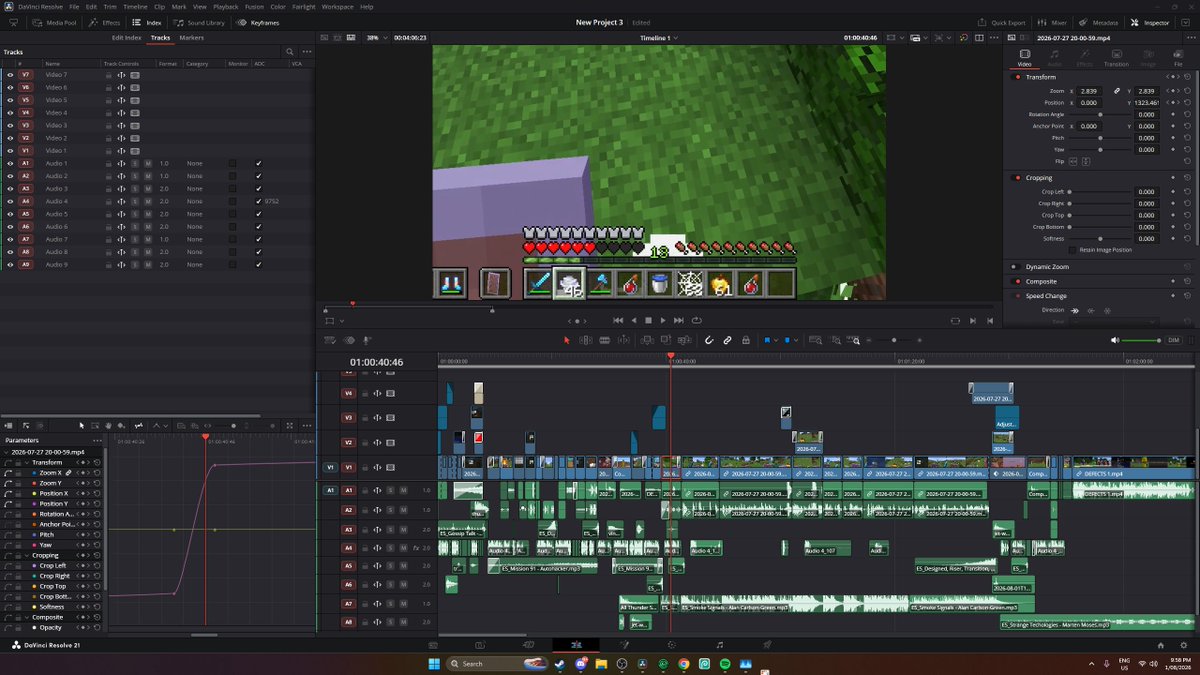Open Spotify from the taskbar
This screenshot has height=675, width=1200.
point(726,663)
